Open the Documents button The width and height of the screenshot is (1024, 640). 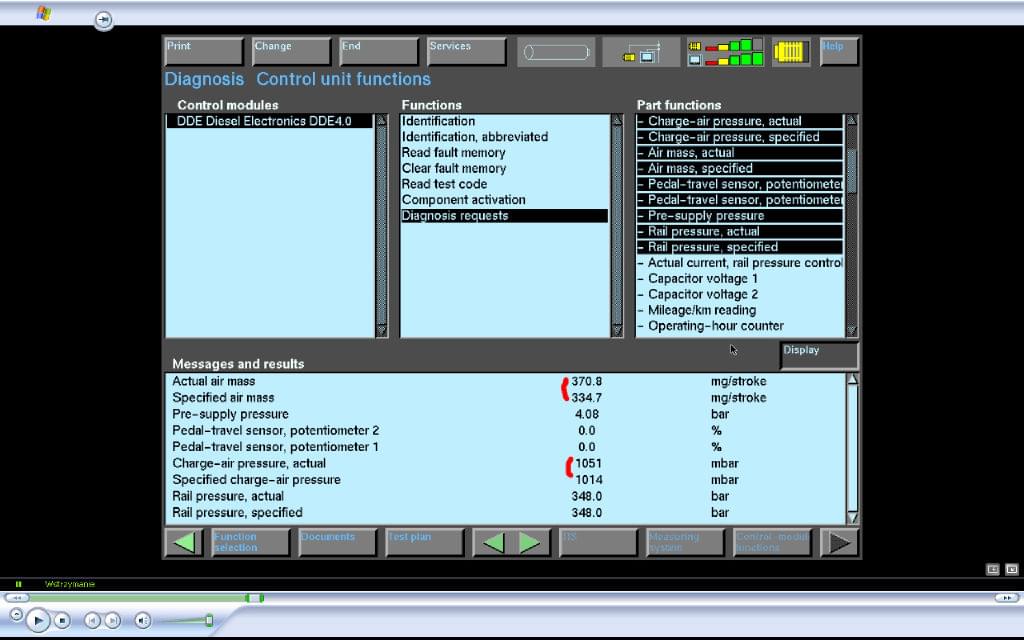tap(338, 542)
